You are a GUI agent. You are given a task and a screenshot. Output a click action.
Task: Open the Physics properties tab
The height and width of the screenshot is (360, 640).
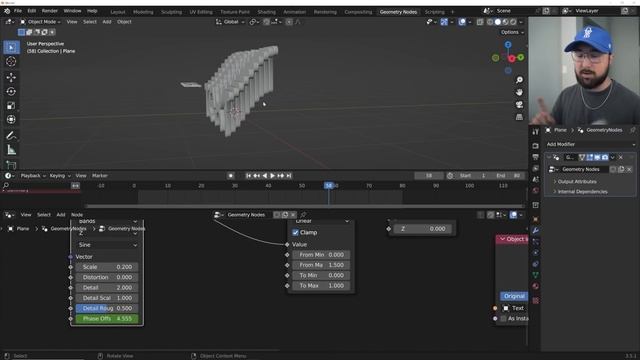536,253
